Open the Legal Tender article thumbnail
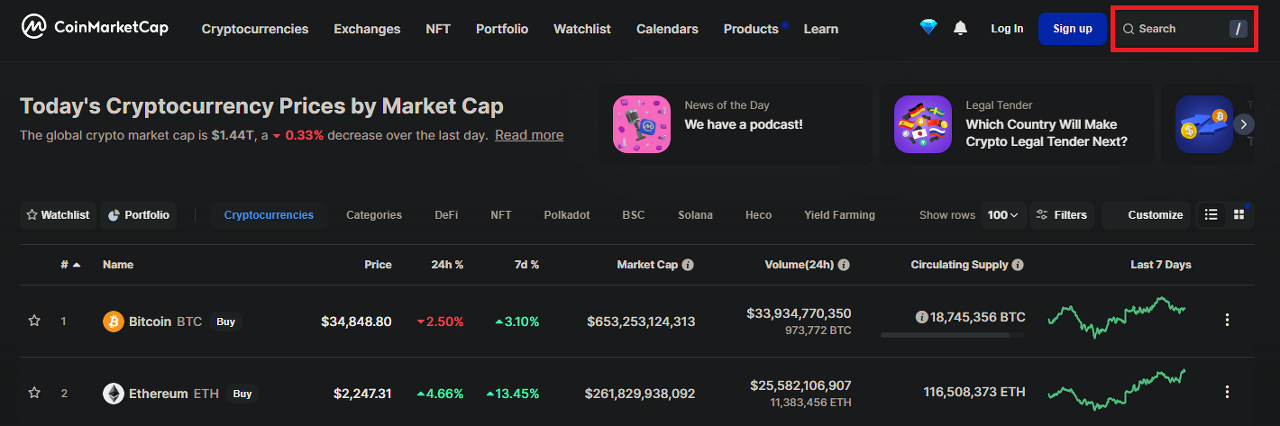Viewport: 1280px width, 426px height. [922, 124]
